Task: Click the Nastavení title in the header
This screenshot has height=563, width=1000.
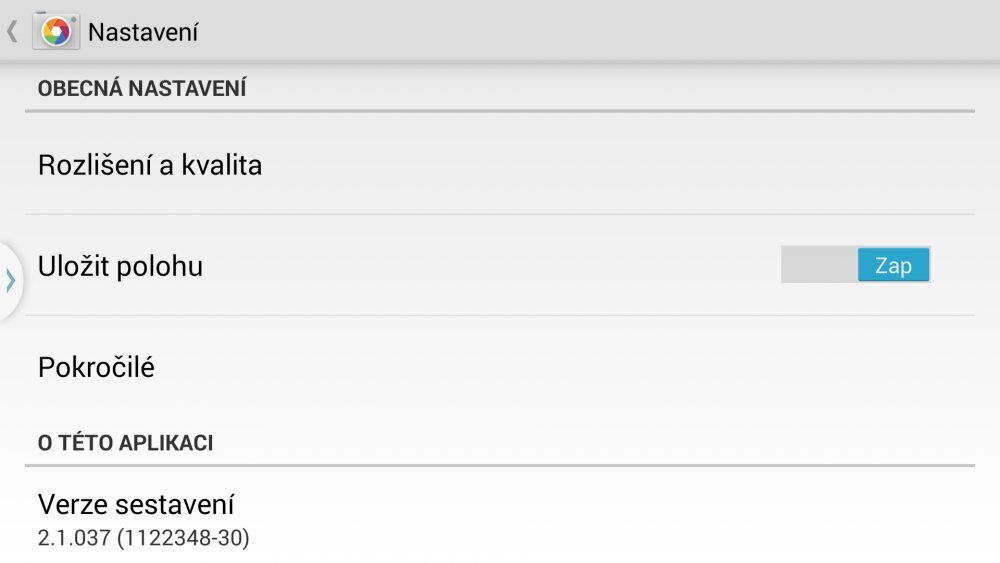Action: coord(143,32)
